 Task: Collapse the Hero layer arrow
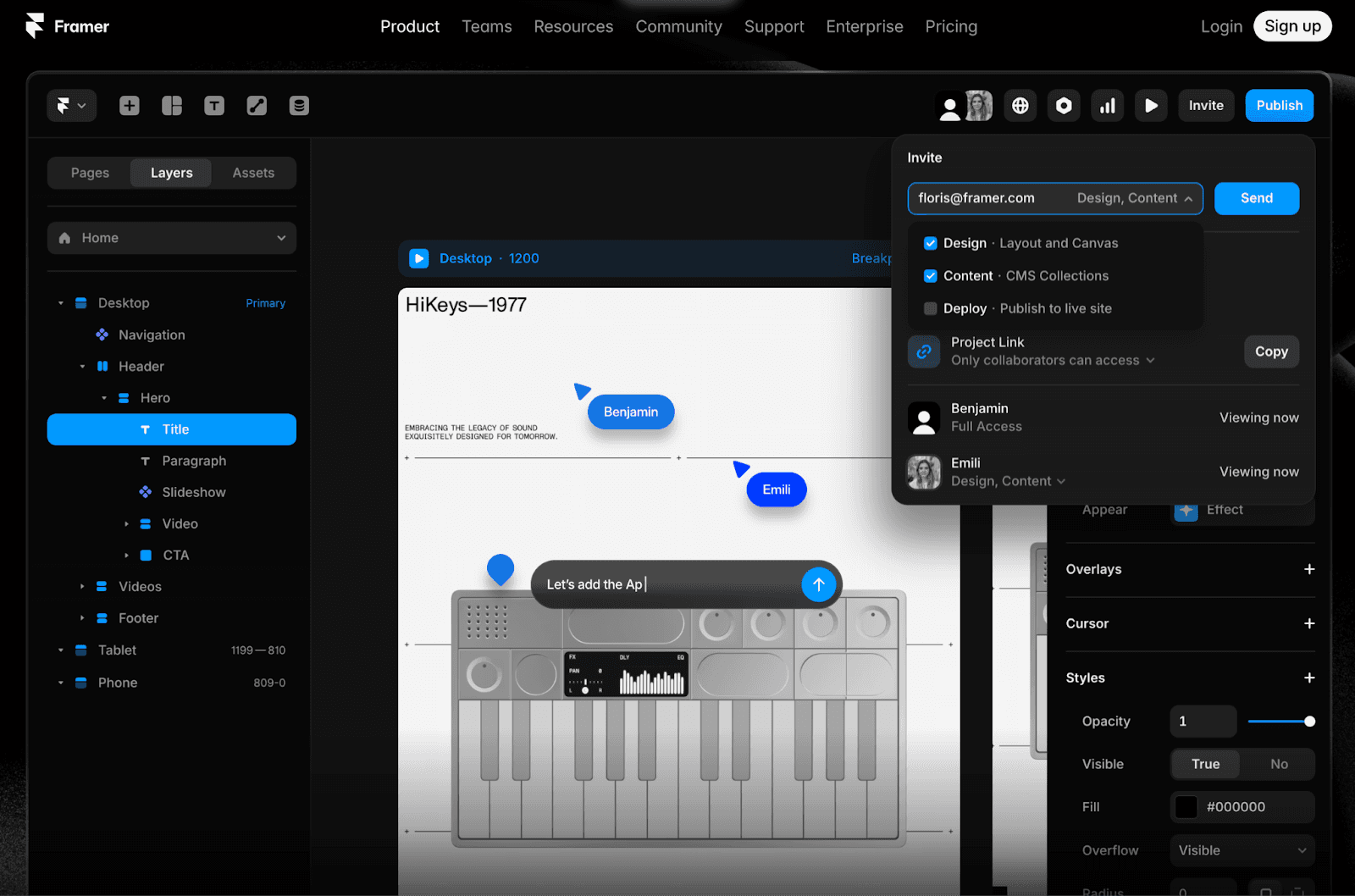pyautogui.click(x=104, y=398)
